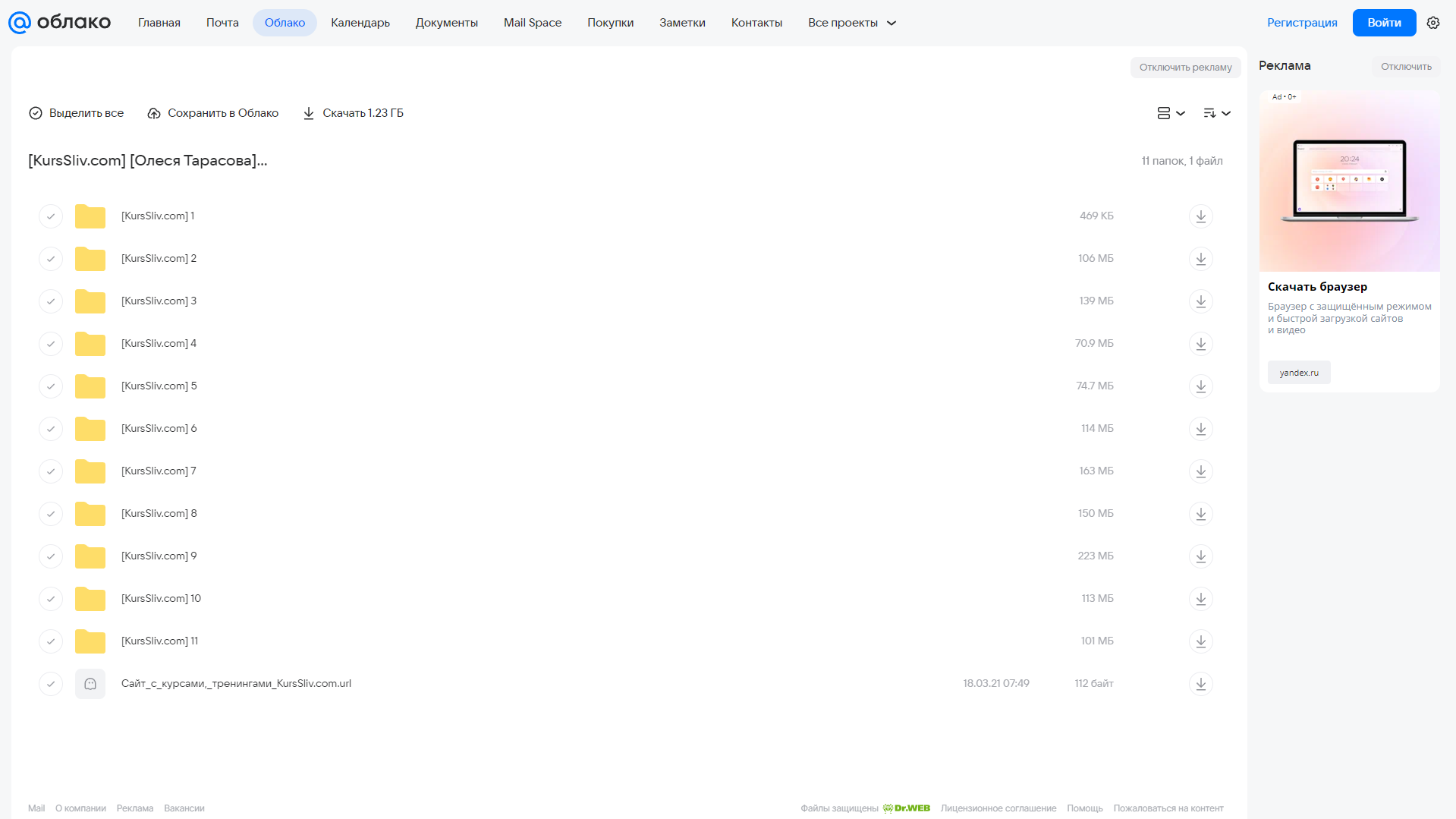Download the [KursSliv.com] 9 folder
This screenshot has height=819, width=1456.
click(x=1200, y=556)
